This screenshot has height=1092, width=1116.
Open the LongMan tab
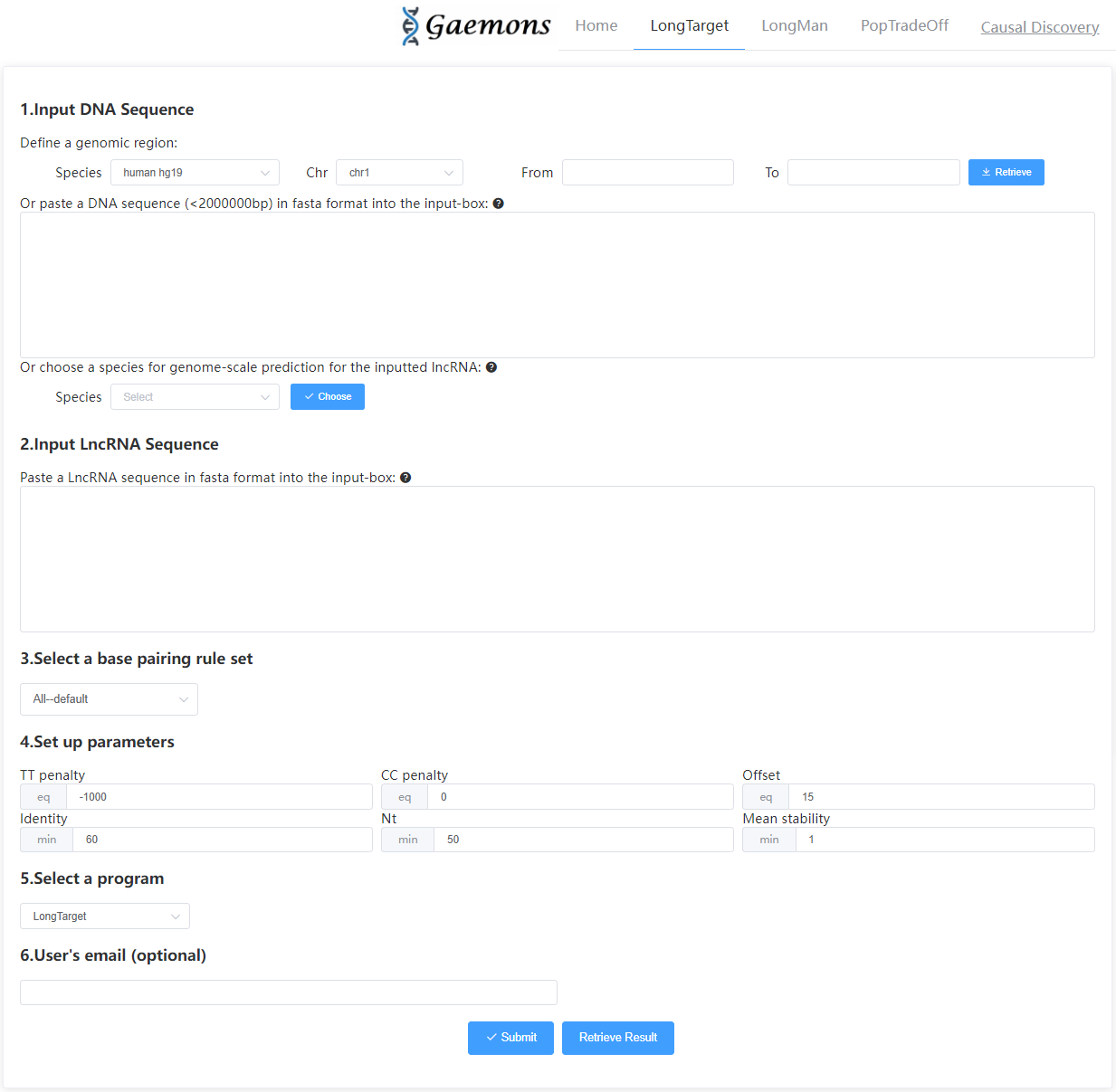coord(794,26)
